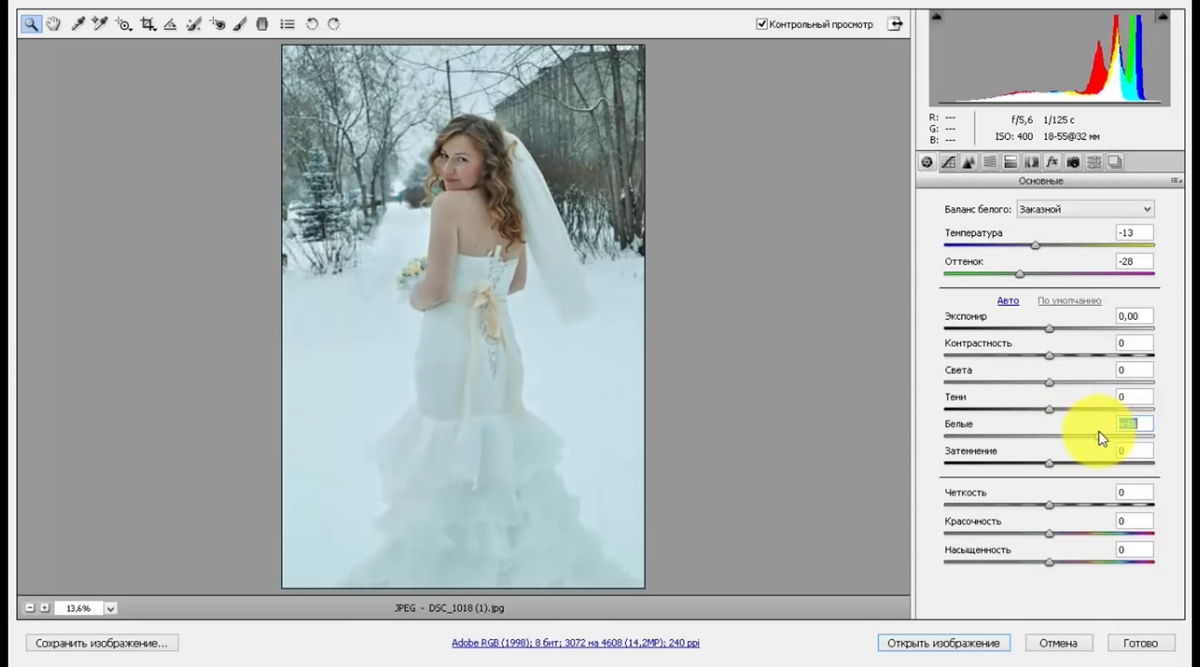
Task: Rotate image 90° clockwise
Action: pyautogui.click(x=334, y=24)
